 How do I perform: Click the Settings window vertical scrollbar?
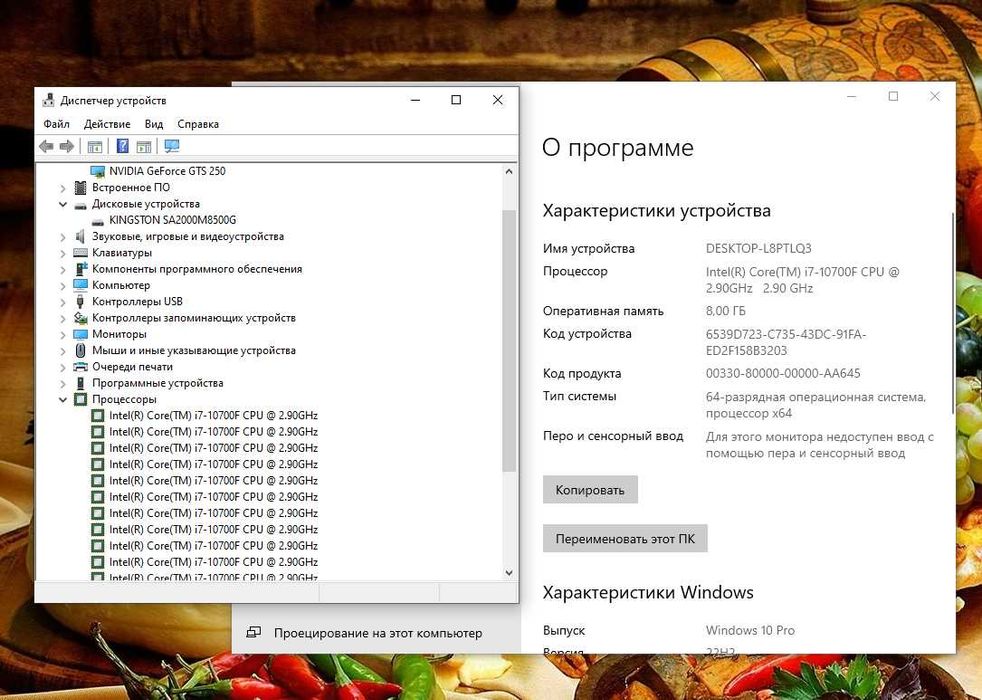(x=953, y=313)
